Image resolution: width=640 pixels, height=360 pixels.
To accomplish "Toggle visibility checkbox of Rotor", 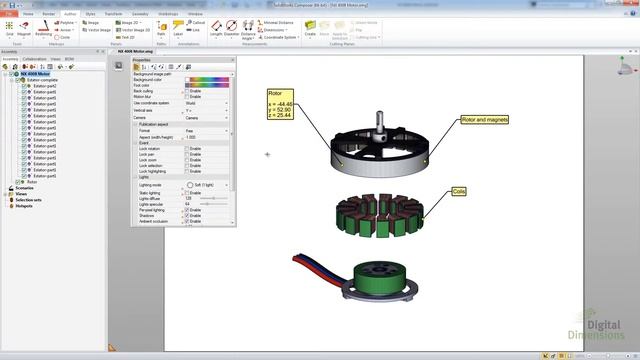I will coord(18,182).
